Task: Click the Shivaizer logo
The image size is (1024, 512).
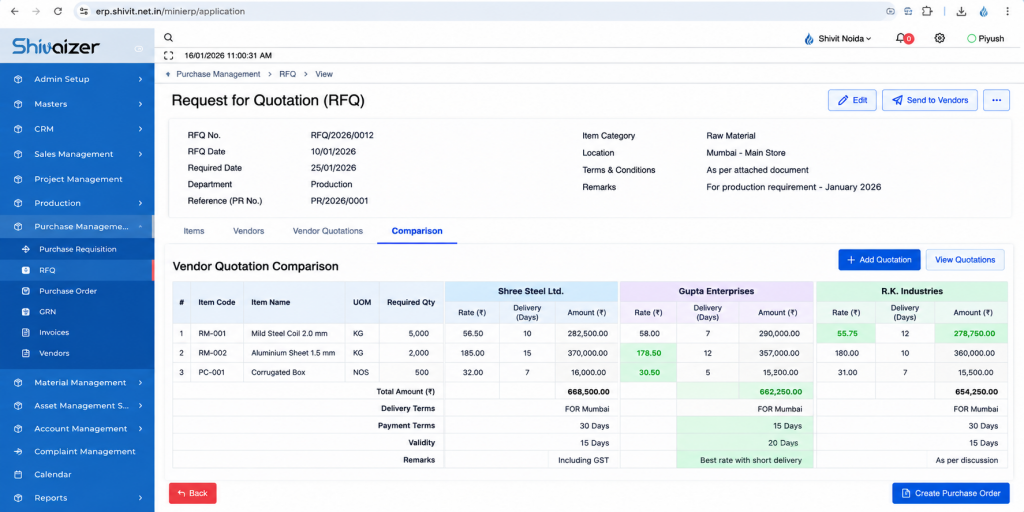Action: pos(56,46)
